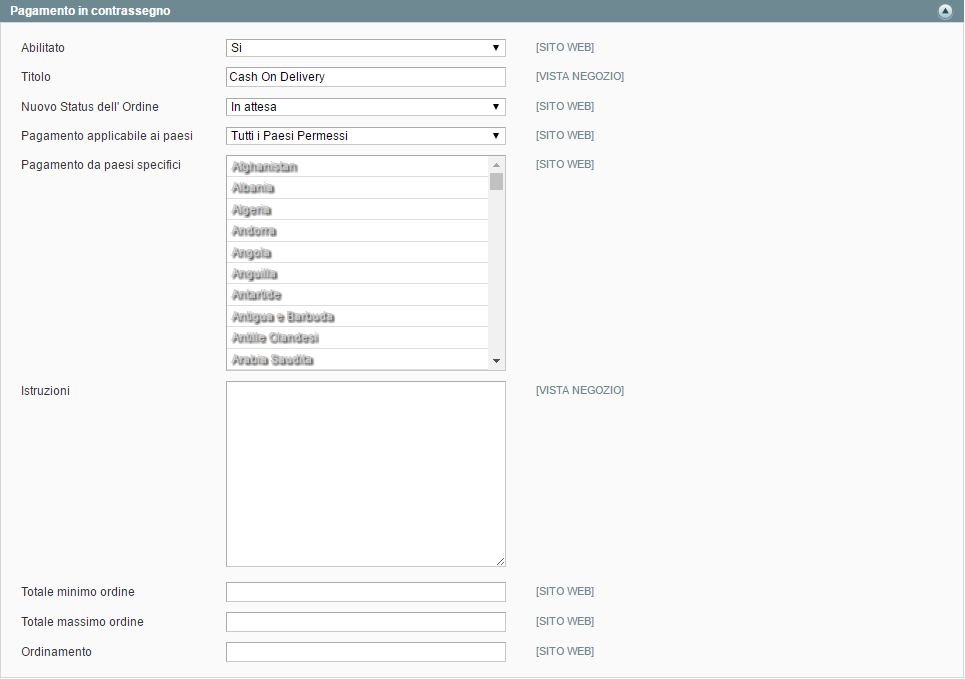The width and height of the screenshot is (965, 679).
Task: Open the Pagamento applicabile ai paesi dropdown
Action: pos(365,135)
